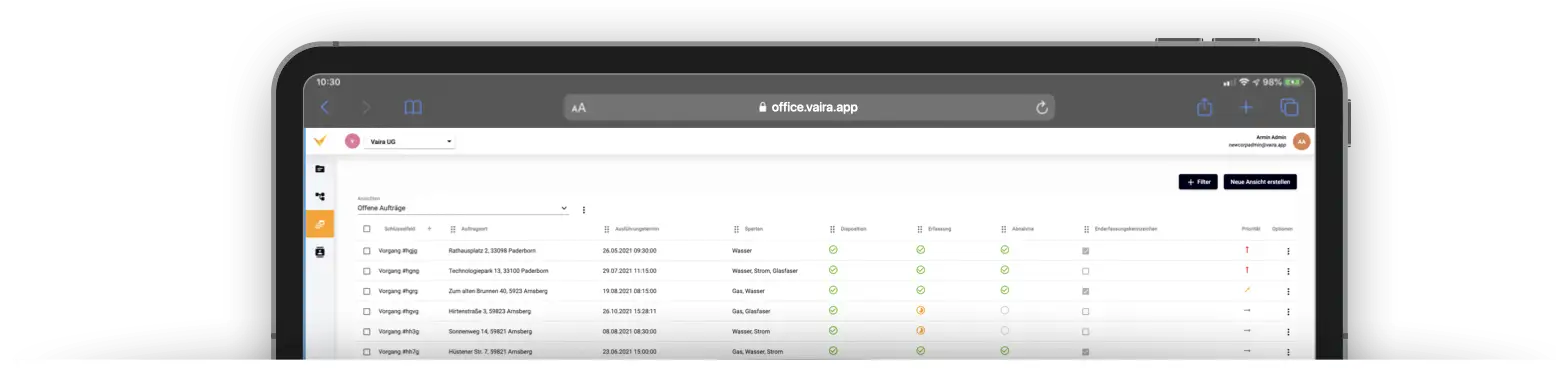The height and width of the screenshot is (369, 1556).
Task: Click Neue Ansicht erstellen button
Action: [x=1260, y=182]
